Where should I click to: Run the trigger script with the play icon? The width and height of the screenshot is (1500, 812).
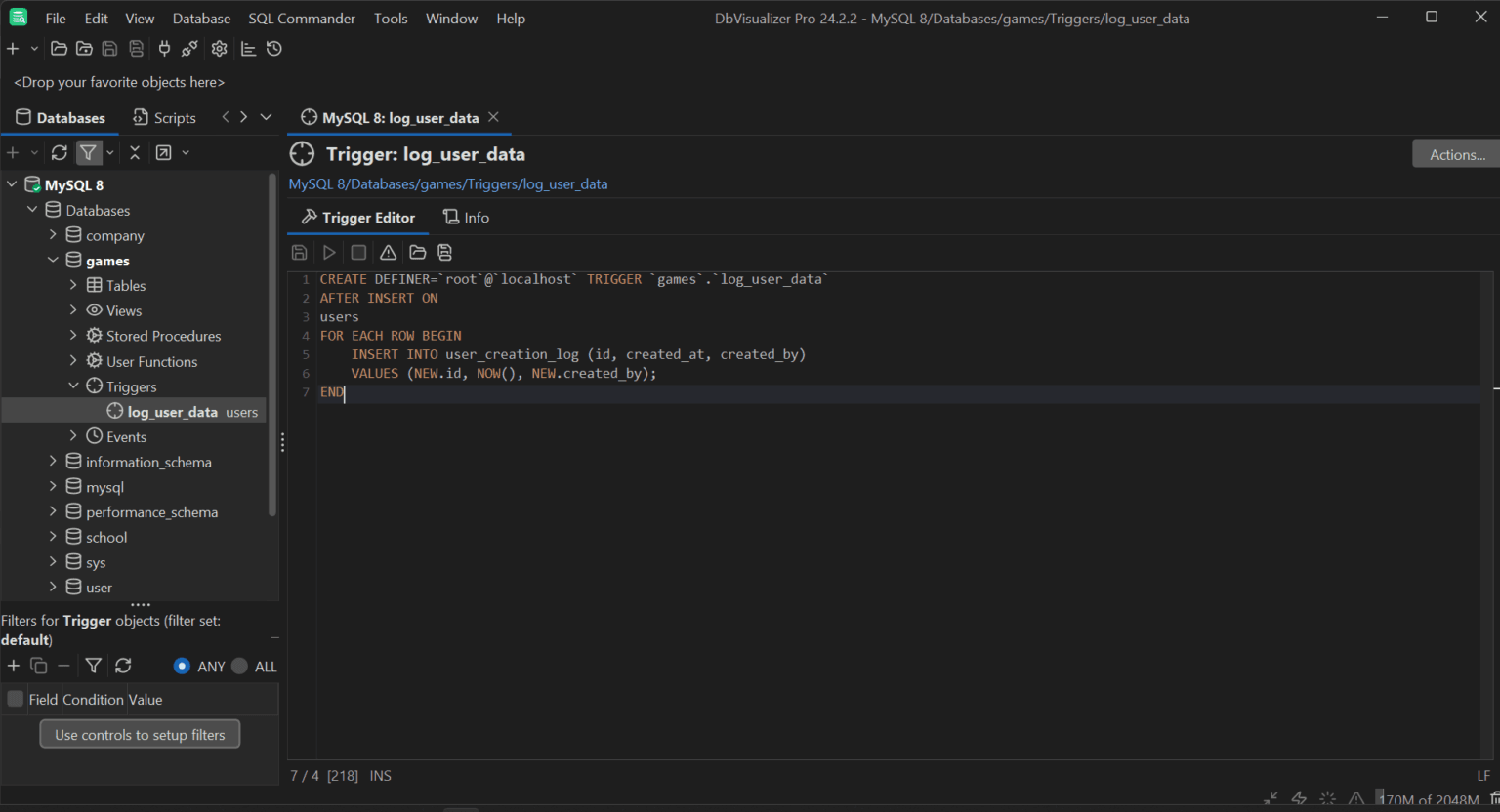(x=329, y=253)
